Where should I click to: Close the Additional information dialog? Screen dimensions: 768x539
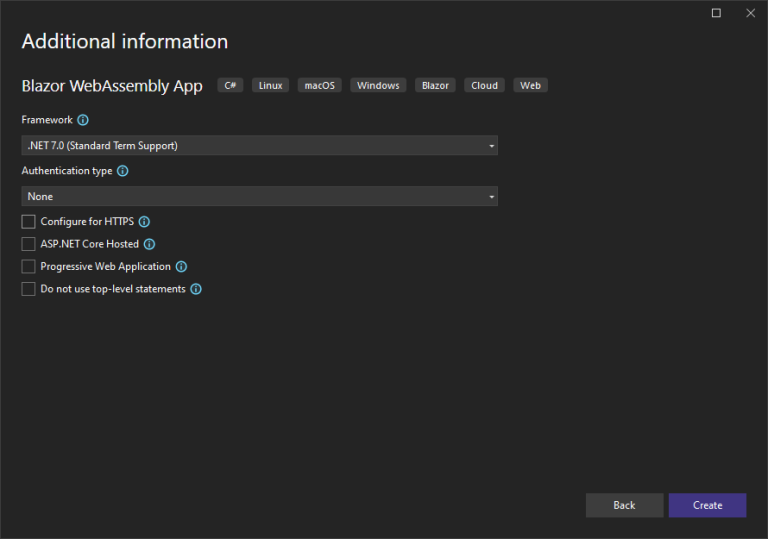750,13
